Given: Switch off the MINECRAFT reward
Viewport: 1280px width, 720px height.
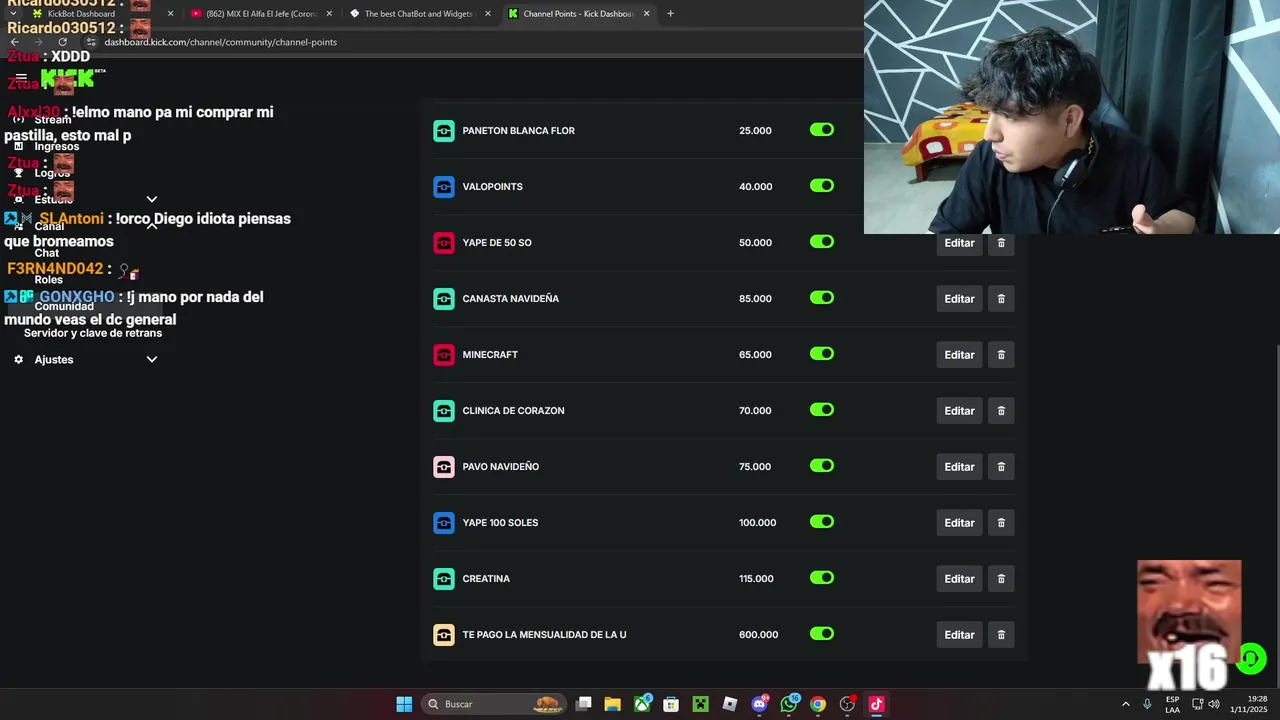Looking at the screenshot, I should coord(822,354).
